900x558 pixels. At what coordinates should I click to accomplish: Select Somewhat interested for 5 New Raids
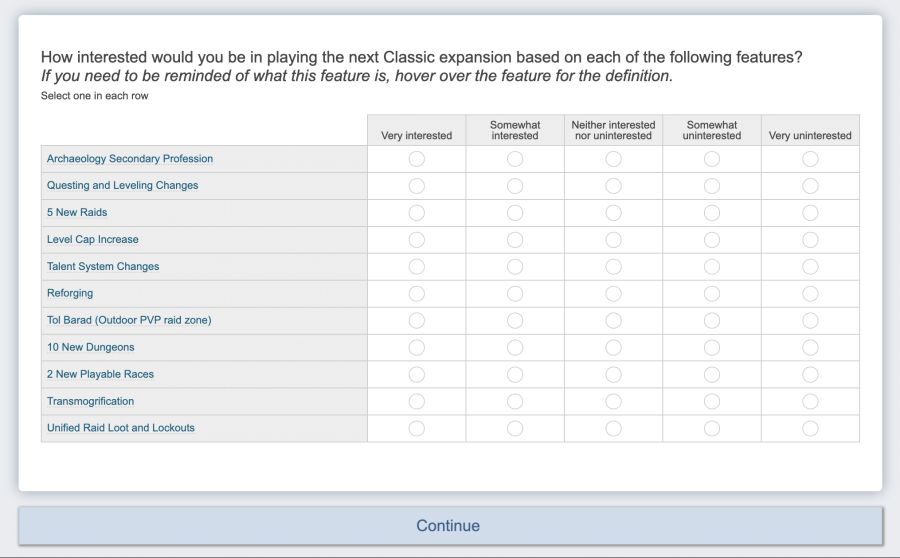(515, 213)
